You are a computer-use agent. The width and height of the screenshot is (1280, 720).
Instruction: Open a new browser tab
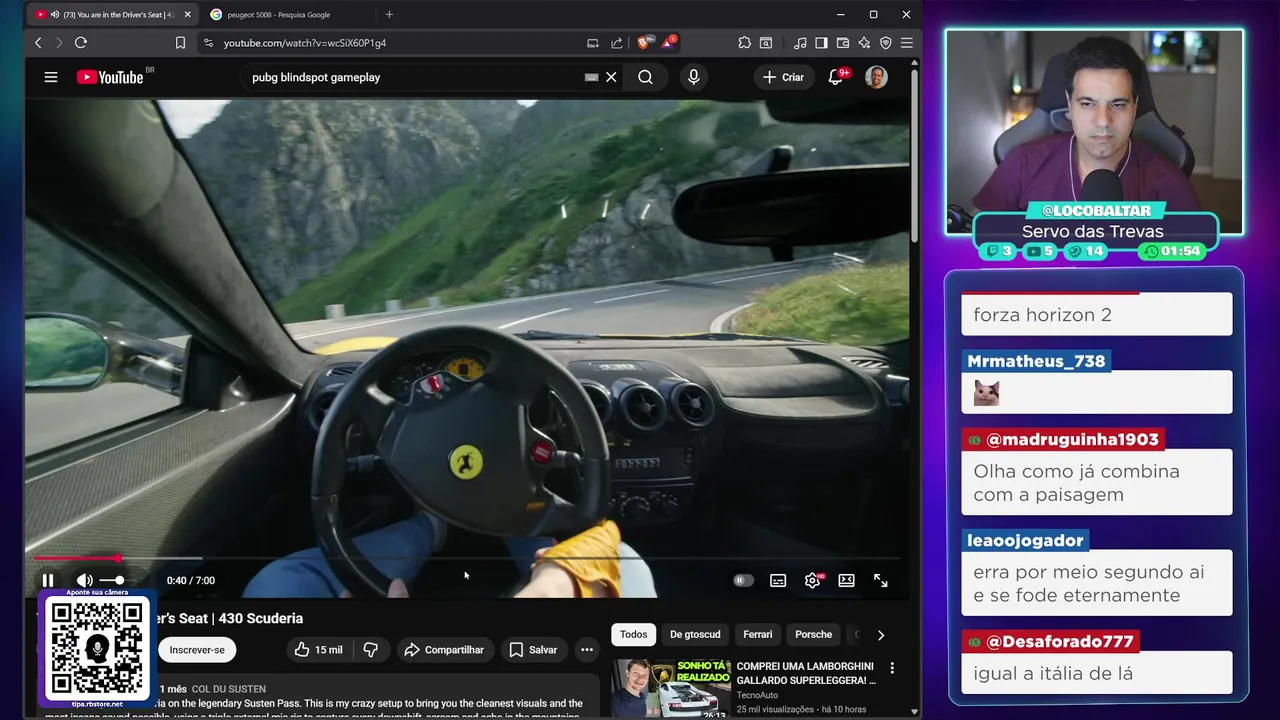coord(389,15)
